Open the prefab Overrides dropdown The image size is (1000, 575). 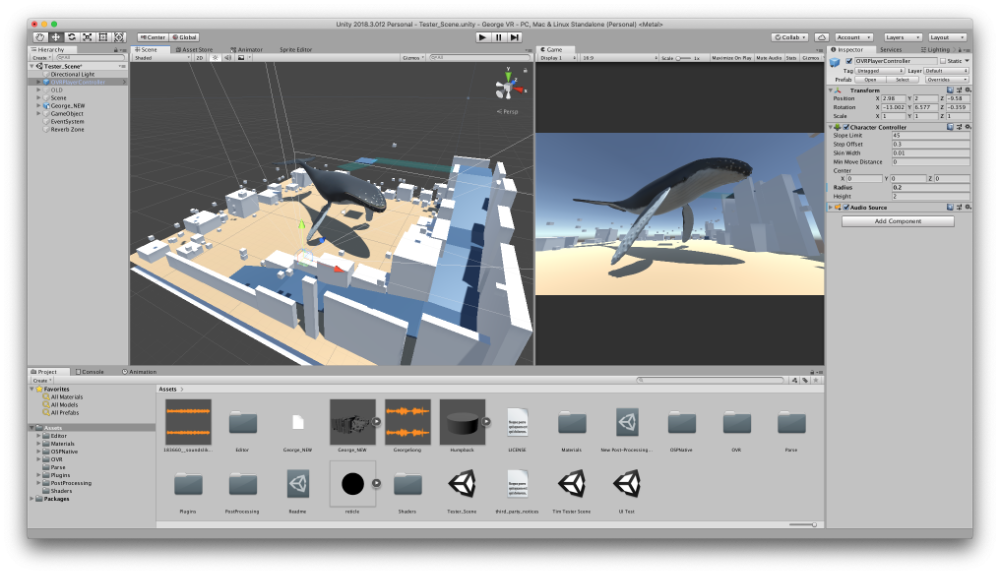[947, 80]
